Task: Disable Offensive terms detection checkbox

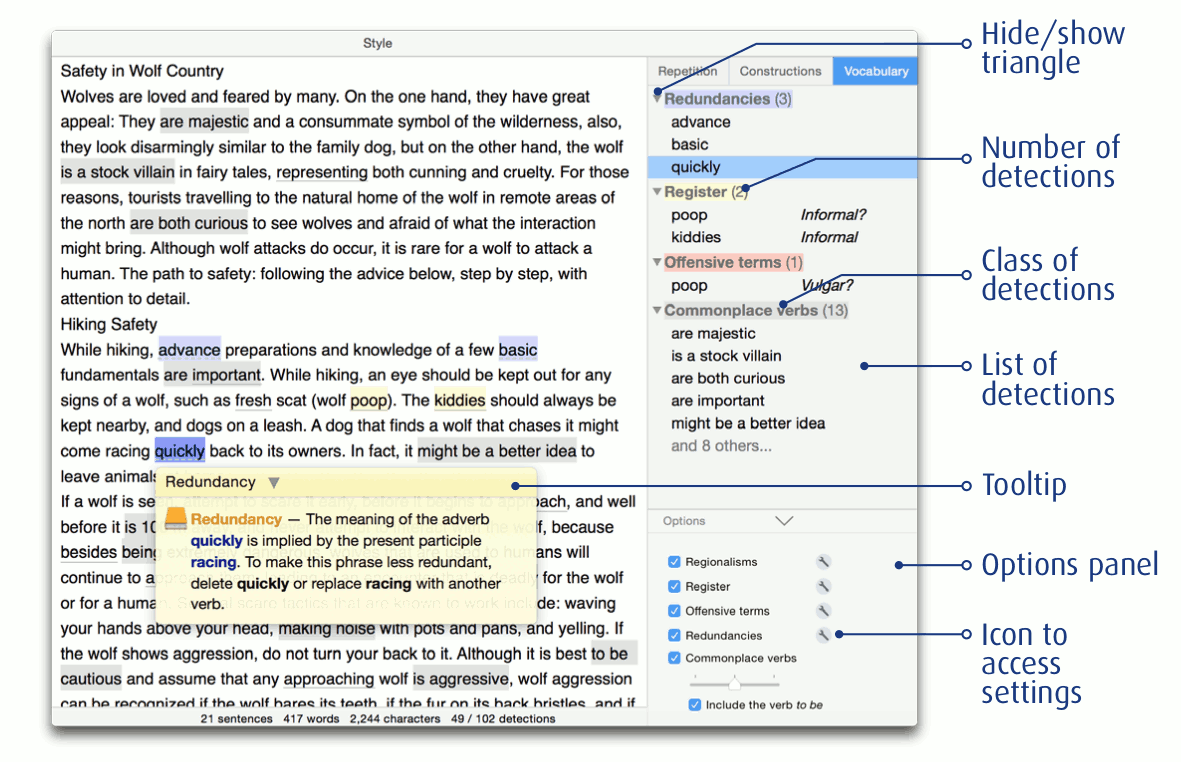Action: click(x=674, y=611)
